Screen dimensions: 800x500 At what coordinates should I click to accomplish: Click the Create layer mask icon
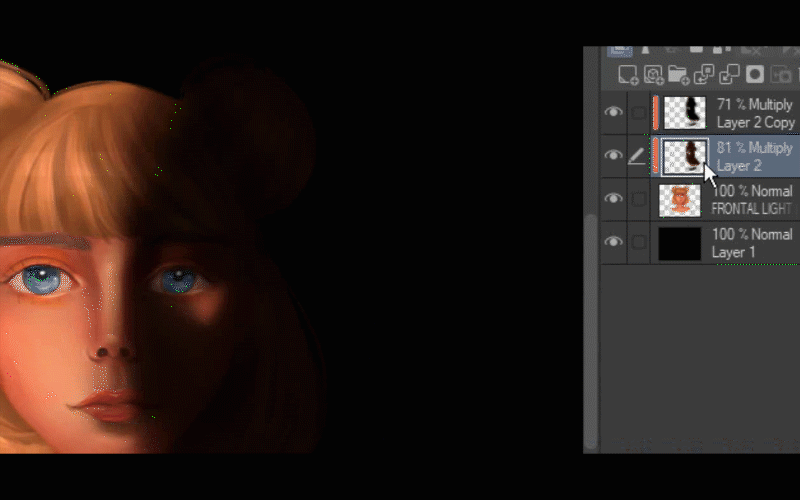pos(755,74)
